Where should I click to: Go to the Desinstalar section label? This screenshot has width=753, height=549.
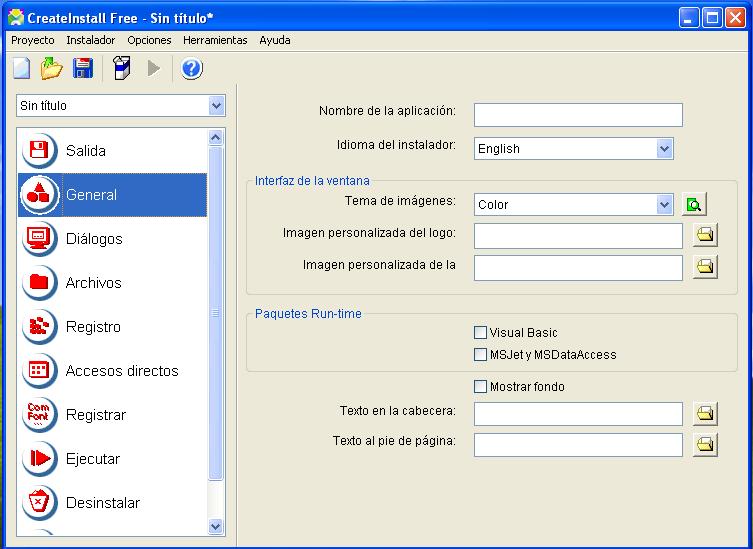click(103, 503)
